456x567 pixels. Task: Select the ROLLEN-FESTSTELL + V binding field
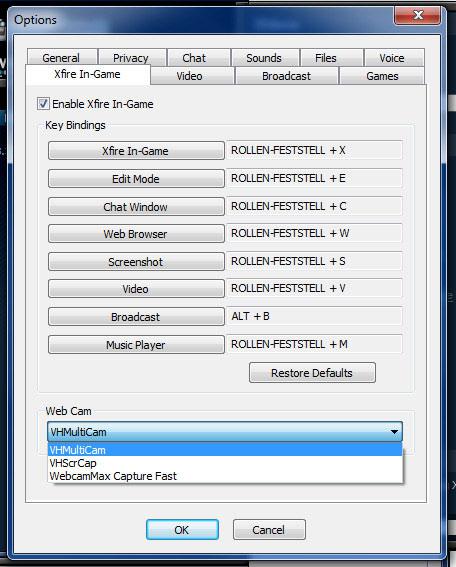tap(314, 288)
